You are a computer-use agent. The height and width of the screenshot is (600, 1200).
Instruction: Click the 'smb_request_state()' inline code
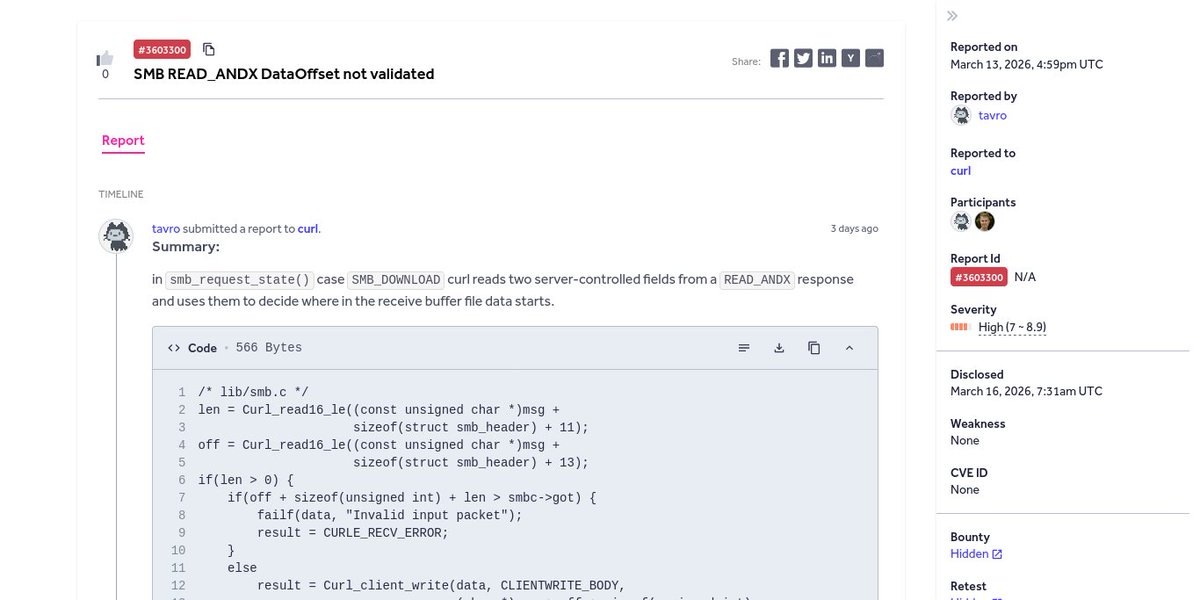pos(240,280)
